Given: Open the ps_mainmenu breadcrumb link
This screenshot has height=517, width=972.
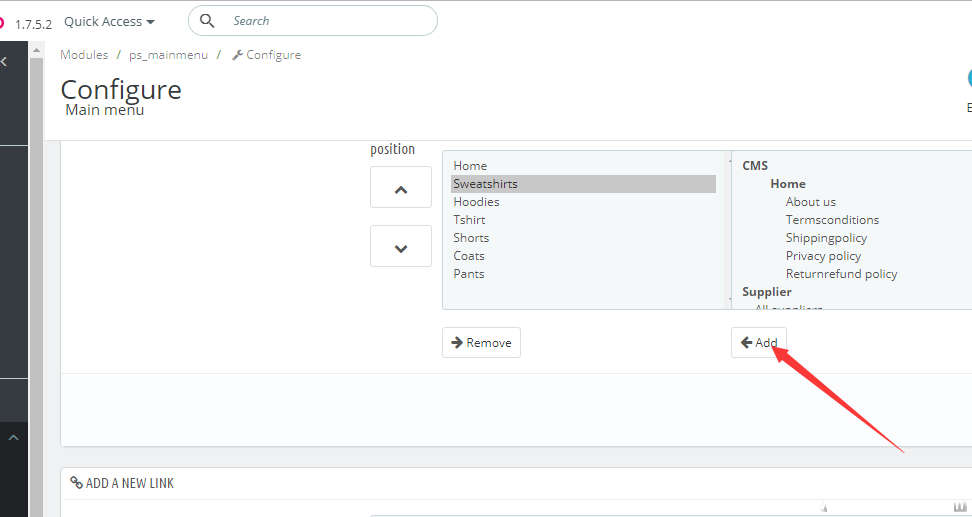Looking at the screenshot, I should coord(168,55).
